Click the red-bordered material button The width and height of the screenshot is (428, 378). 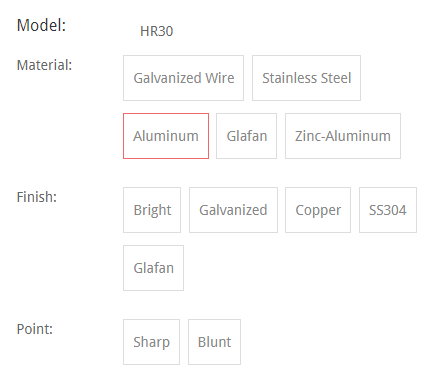(166, 136)
